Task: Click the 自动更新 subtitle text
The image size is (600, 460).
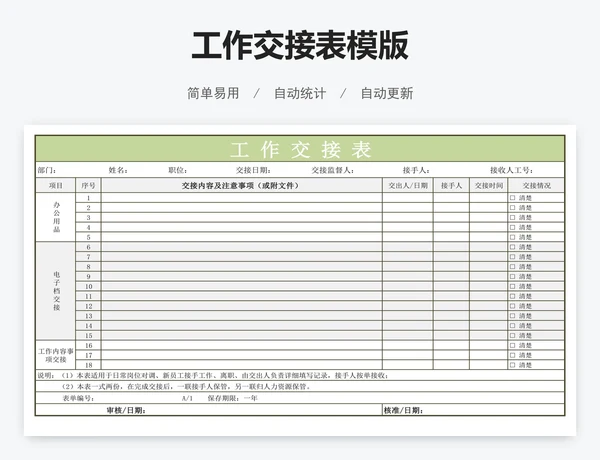Action: (x=387, y=93)
